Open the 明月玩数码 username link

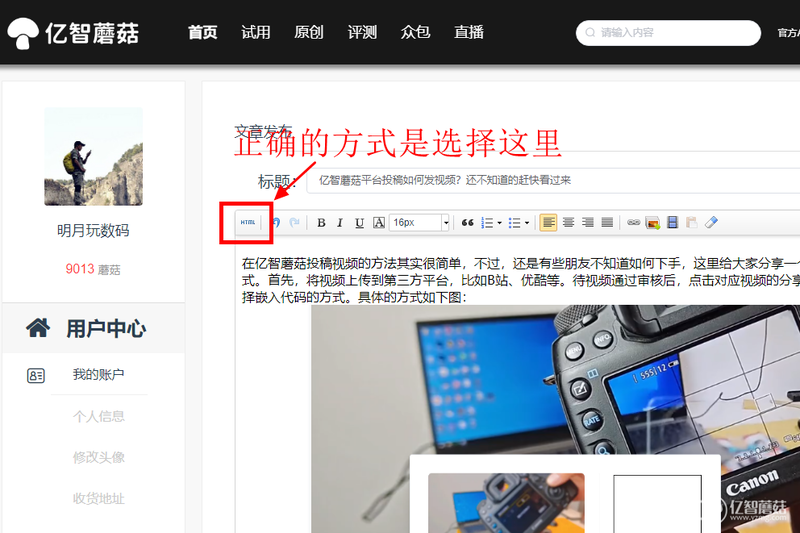point(93,231)
